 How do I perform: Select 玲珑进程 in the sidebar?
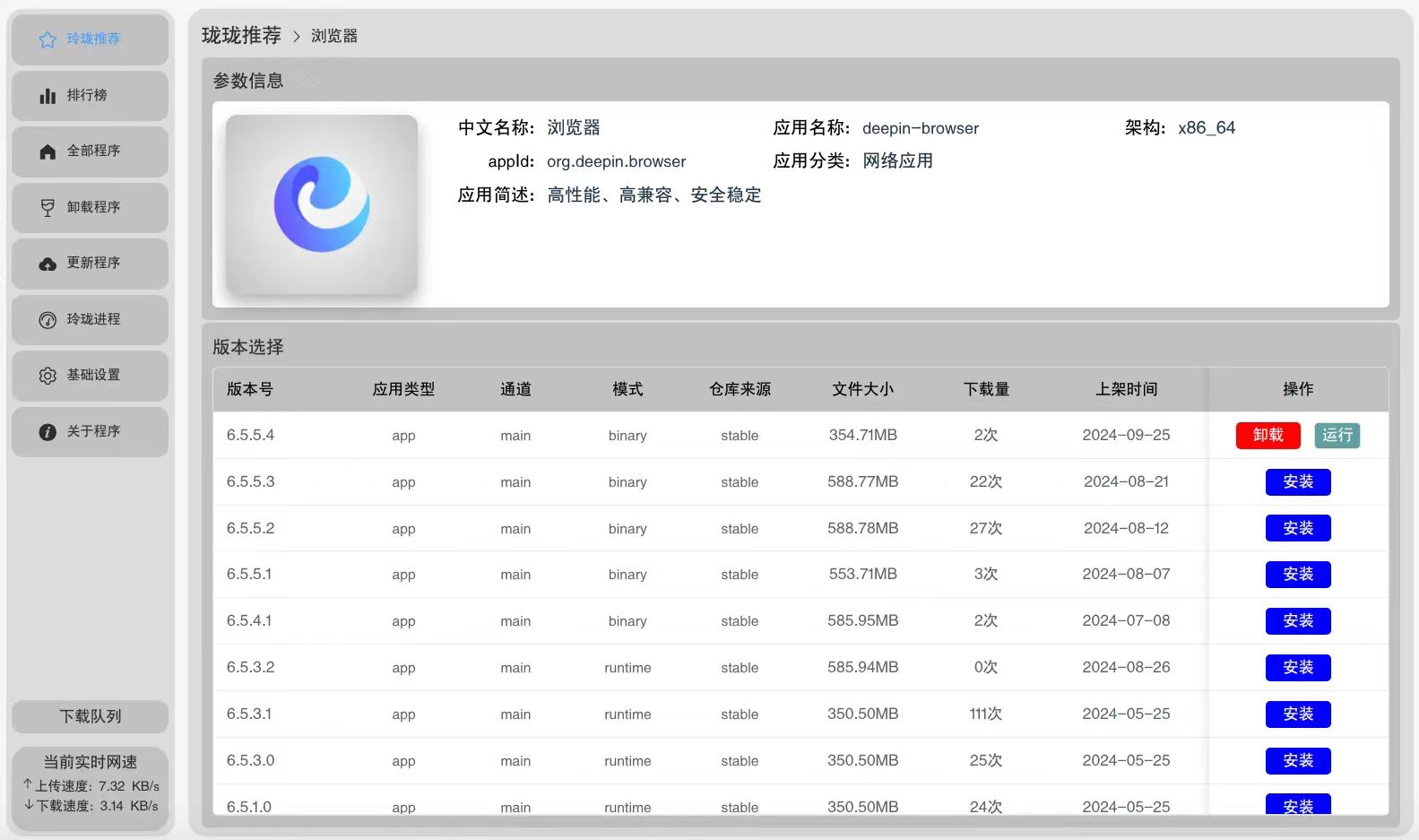pos(90,320)
